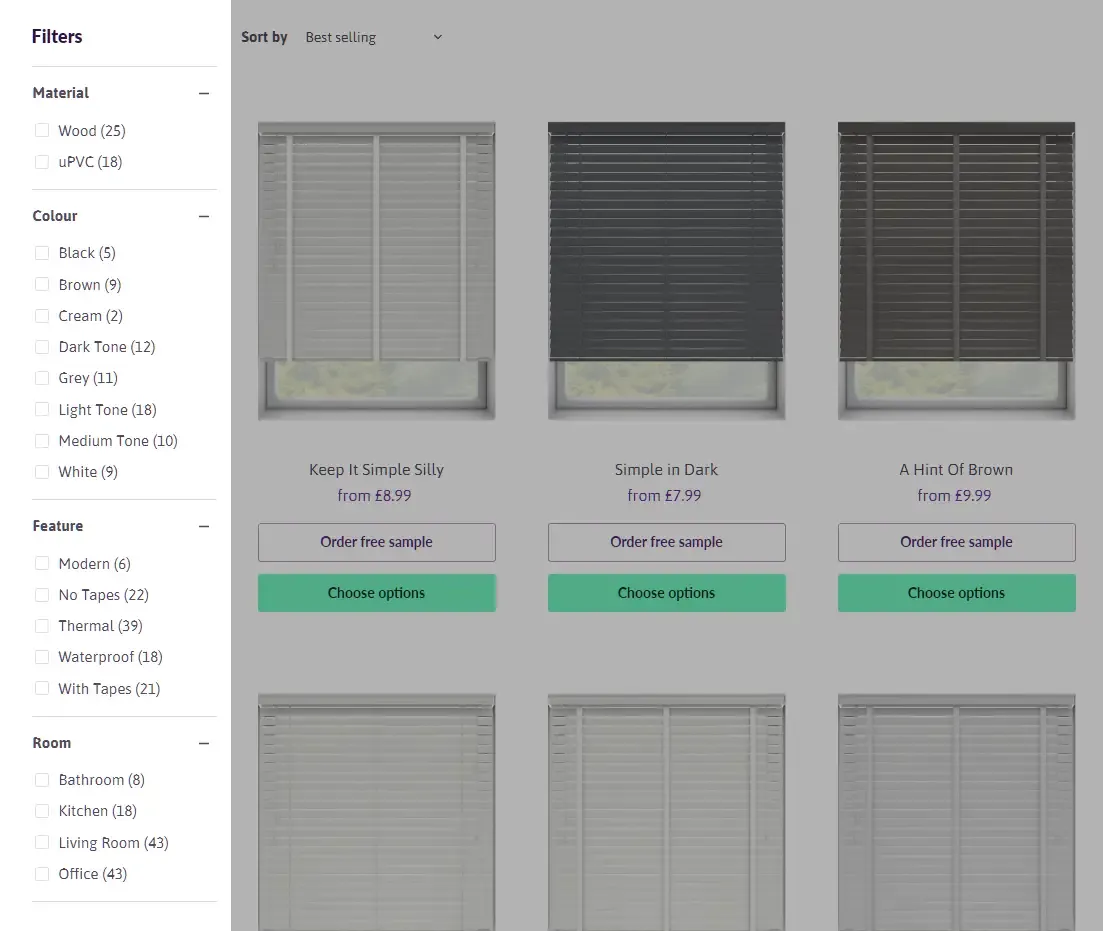
Task: Enable the Light Tone filter checkbox
Action: click(x=42, y=410)
